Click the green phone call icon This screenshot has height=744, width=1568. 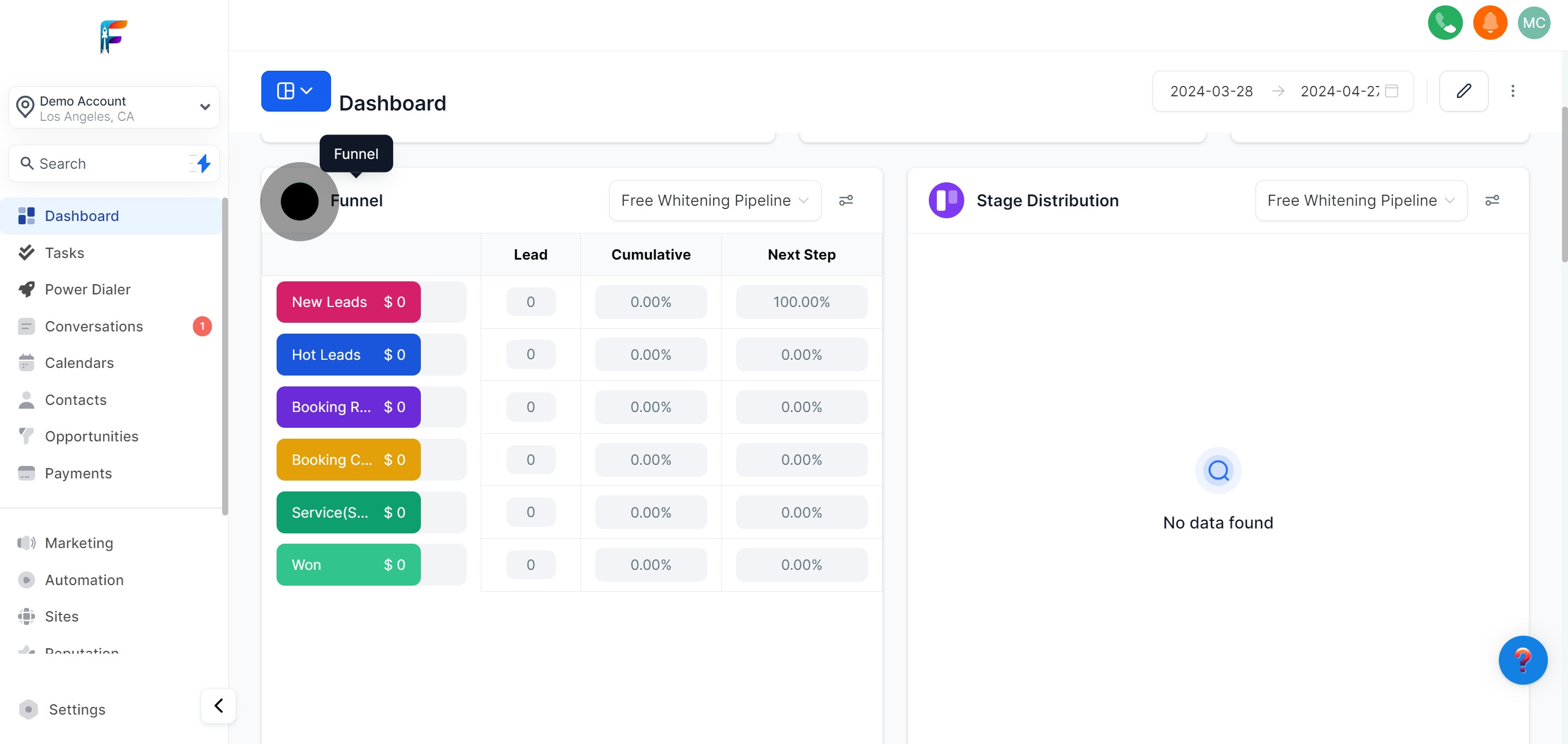click(1444, 23)
